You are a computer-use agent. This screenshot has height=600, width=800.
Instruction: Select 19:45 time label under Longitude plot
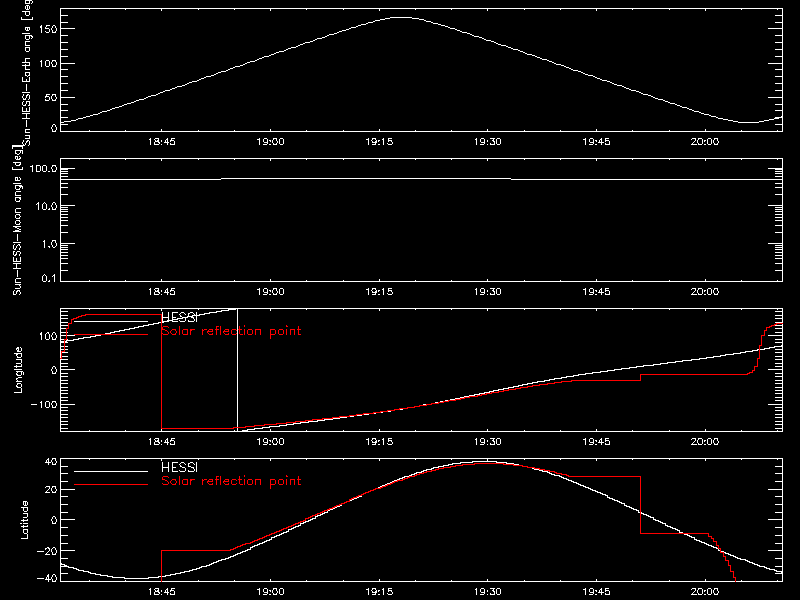point(596,441)
